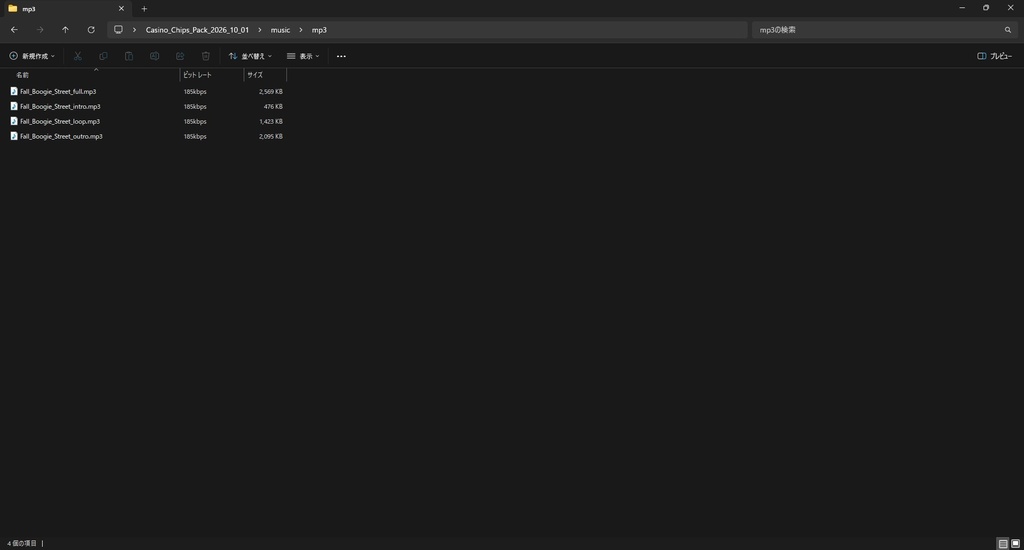Image resolution: width=1024 pixels, height=550 pixels.
Task: Click the mp3 breadcrumb segment
Action: pyautogui.click(x=319, y=30)
